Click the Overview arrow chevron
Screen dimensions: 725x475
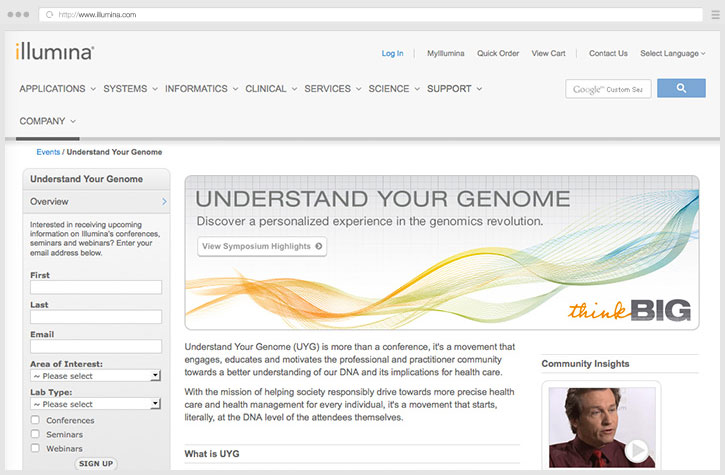(164, 201)
